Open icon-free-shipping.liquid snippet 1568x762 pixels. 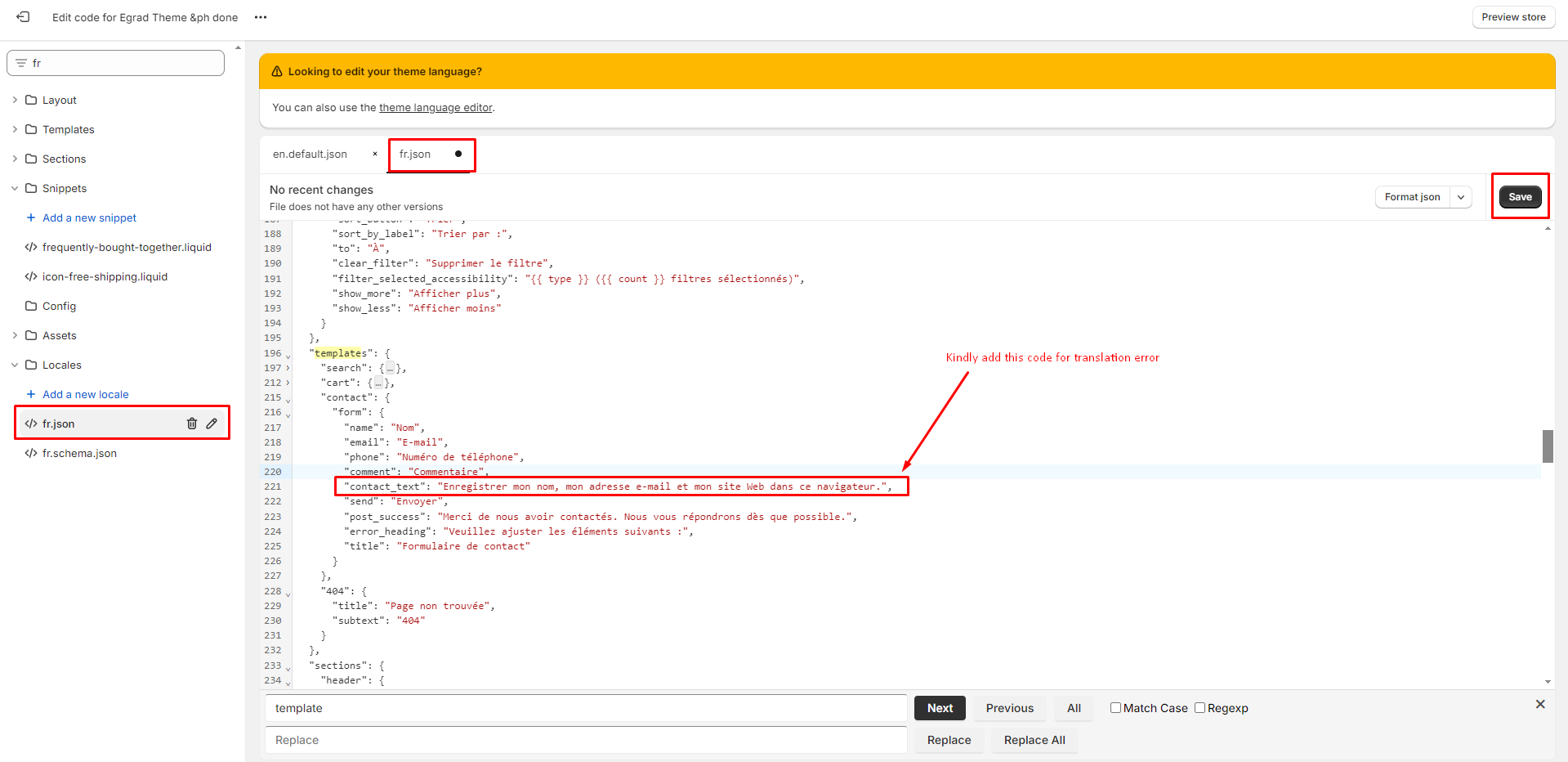[105, 276]
